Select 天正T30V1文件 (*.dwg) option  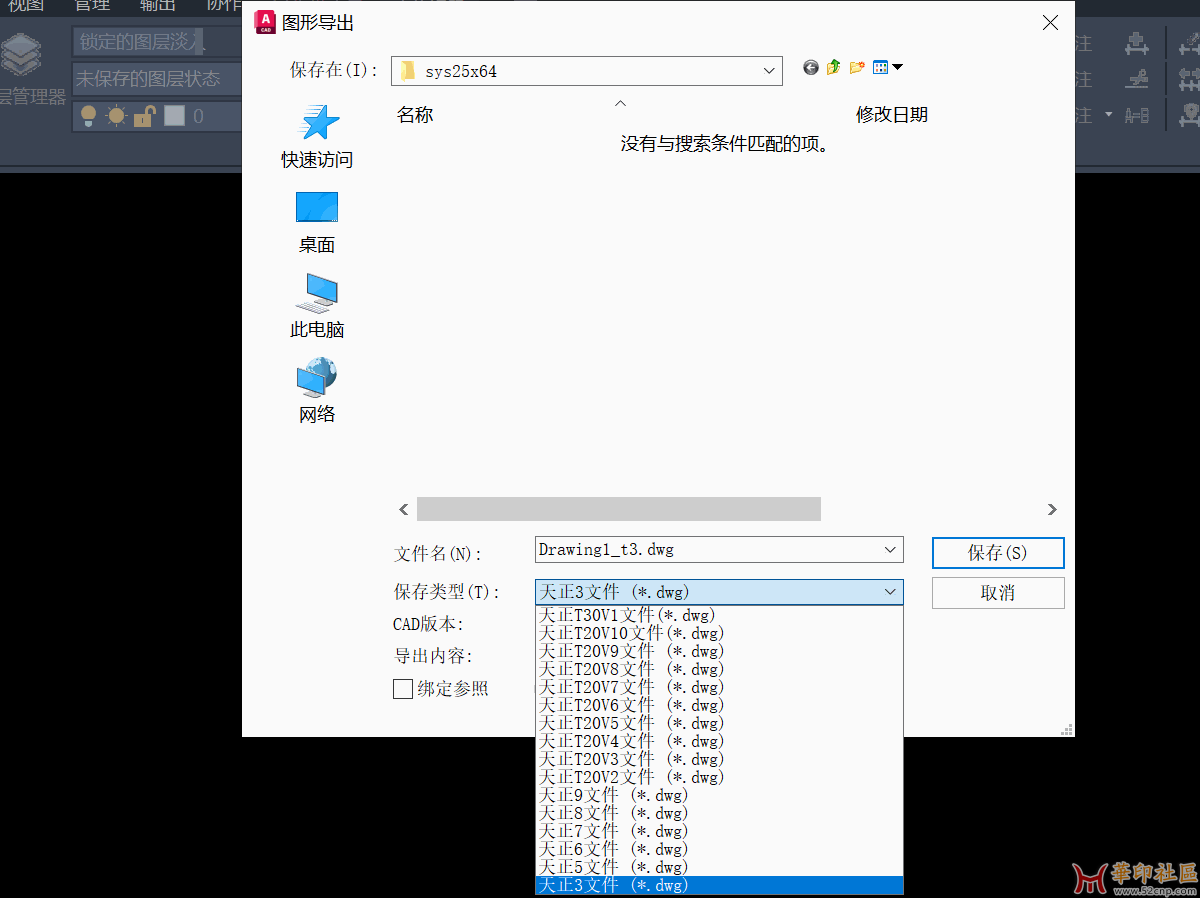[x=719, y=615]
